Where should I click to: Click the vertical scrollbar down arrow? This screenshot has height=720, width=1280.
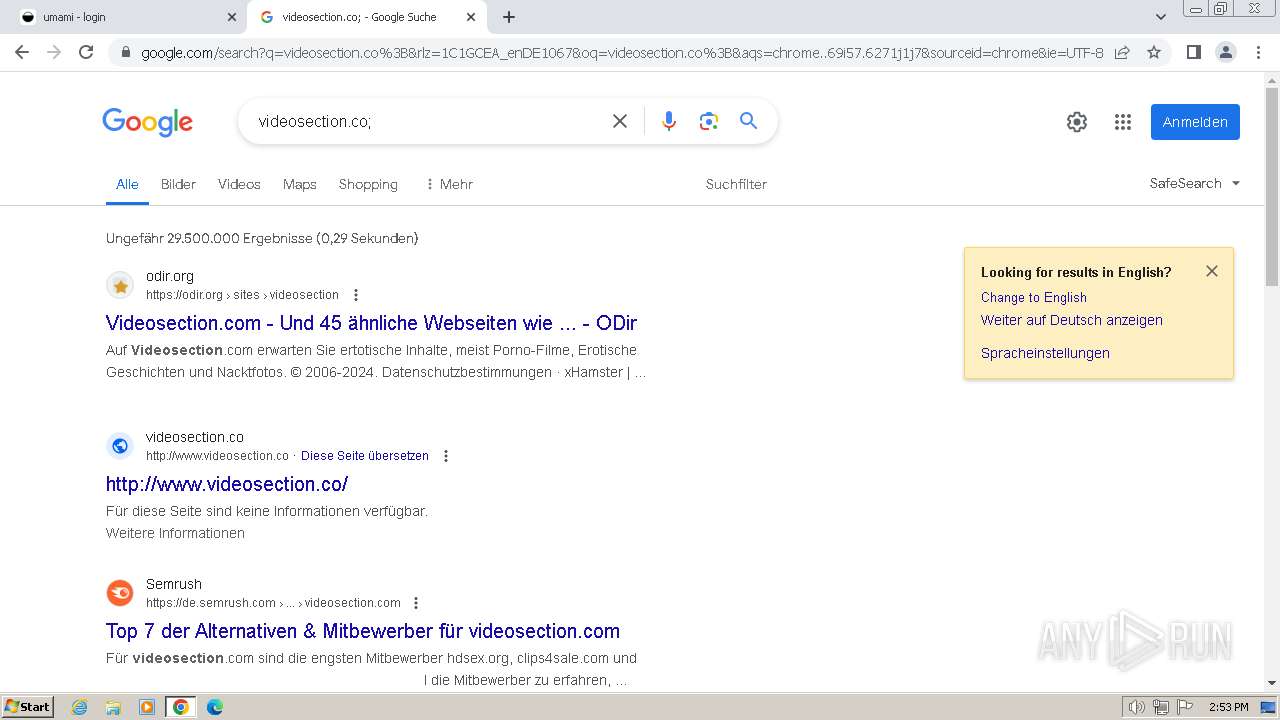[1272, 683]
